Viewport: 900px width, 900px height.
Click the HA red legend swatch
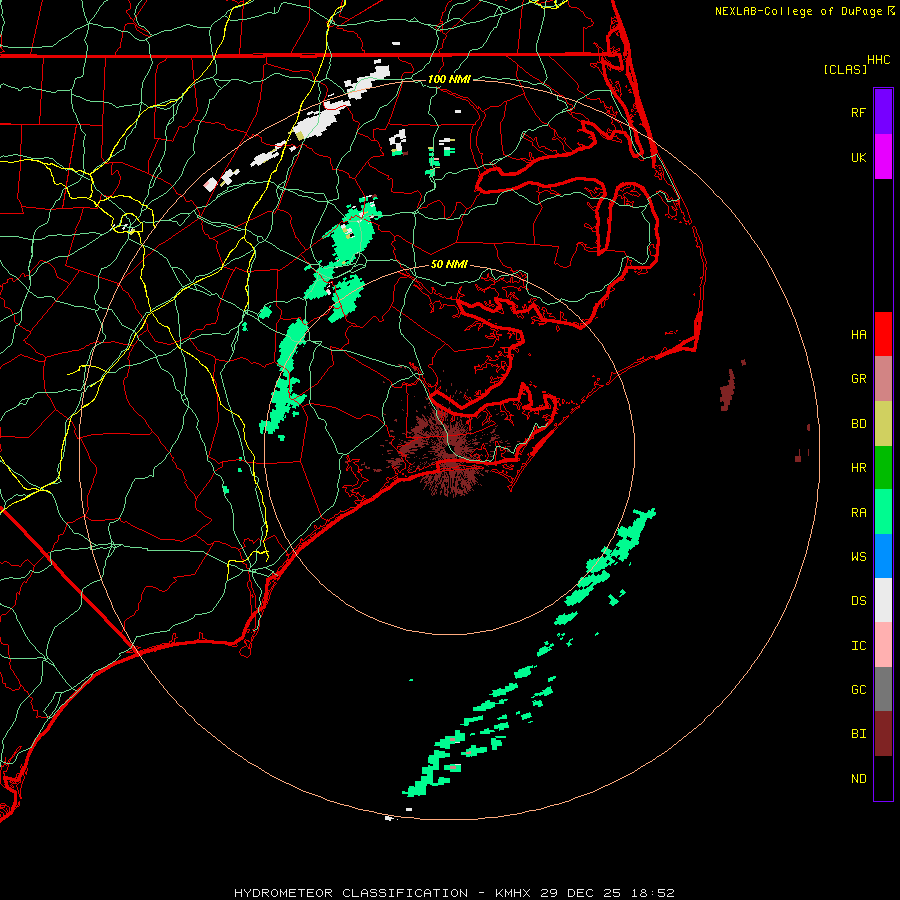tap(883, 334)
